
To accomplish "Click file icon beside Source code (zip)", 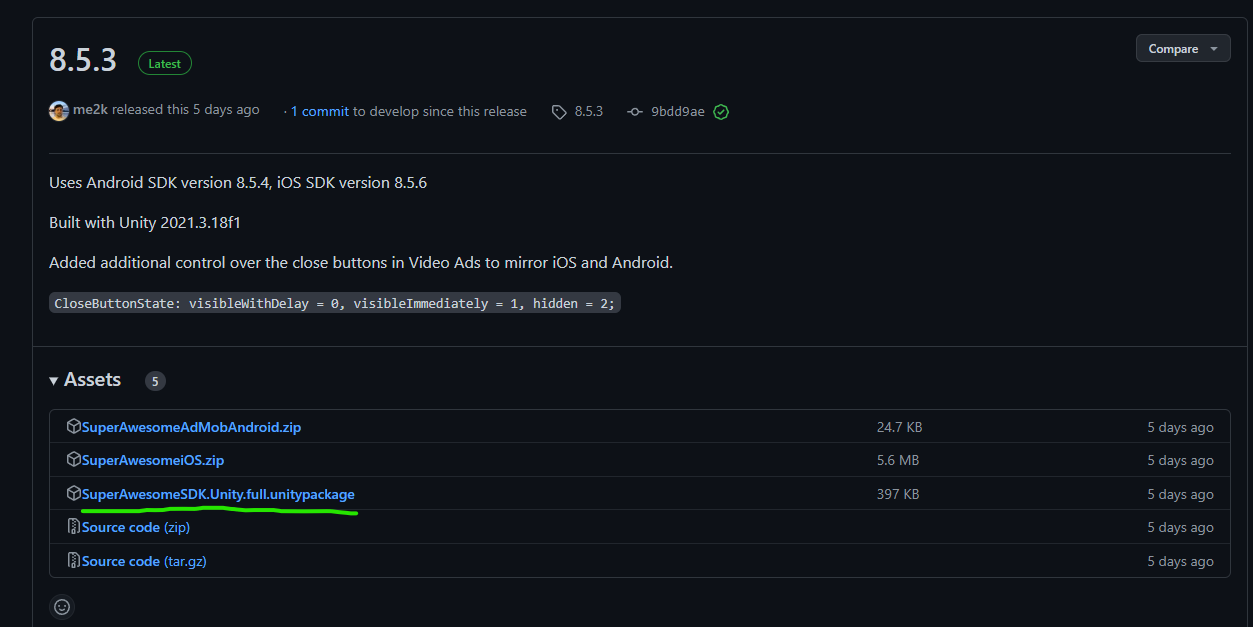I will coord(73,527).
